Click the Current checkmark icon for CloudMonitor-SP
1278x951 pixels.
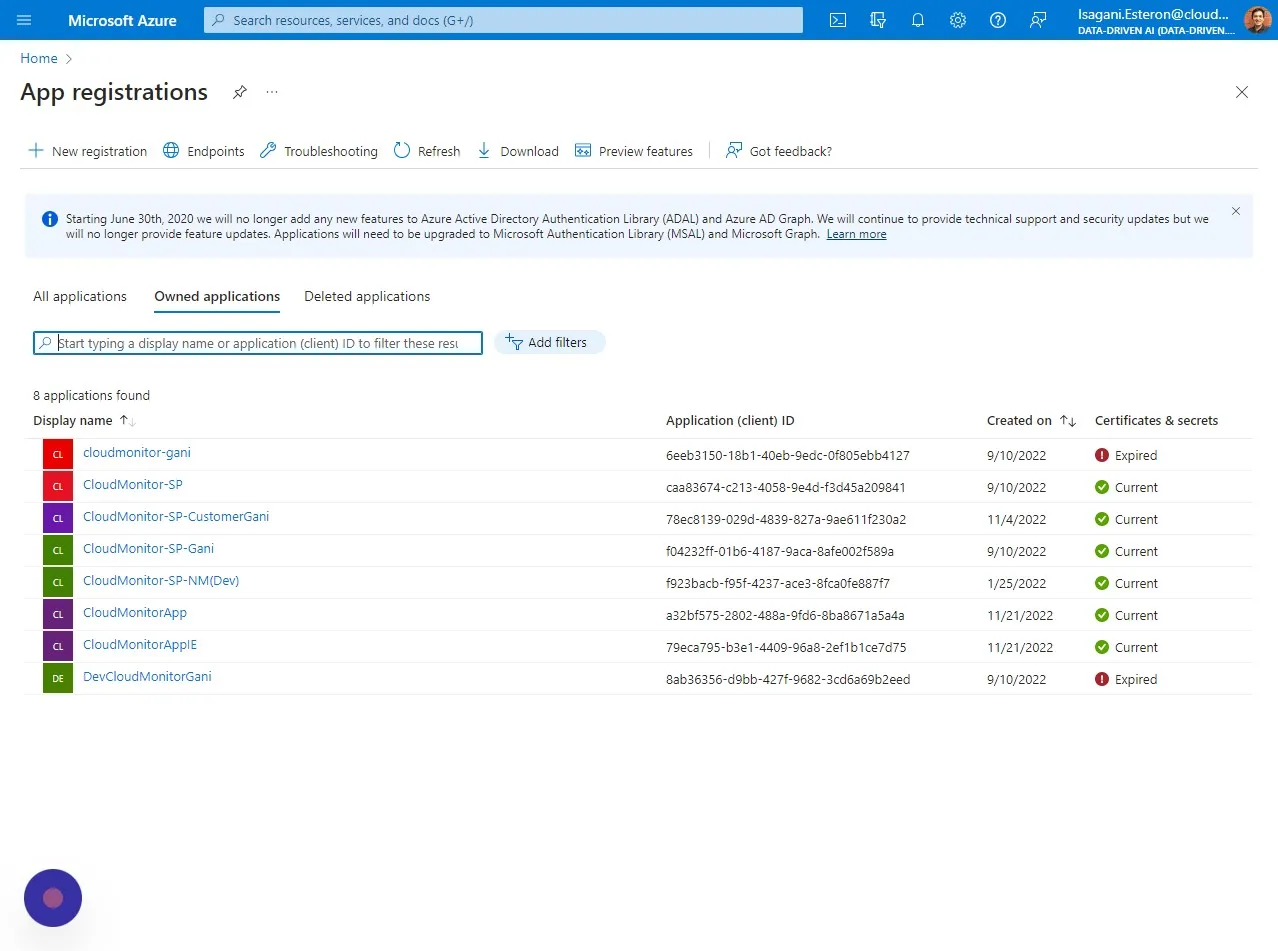click(x=1102, y=487)
